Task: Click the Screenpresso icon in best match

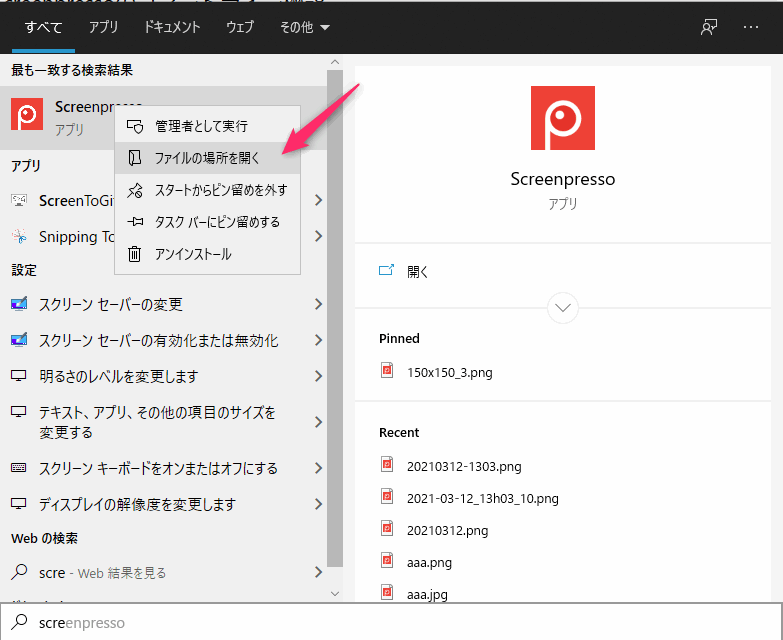Action: [27, 114]
